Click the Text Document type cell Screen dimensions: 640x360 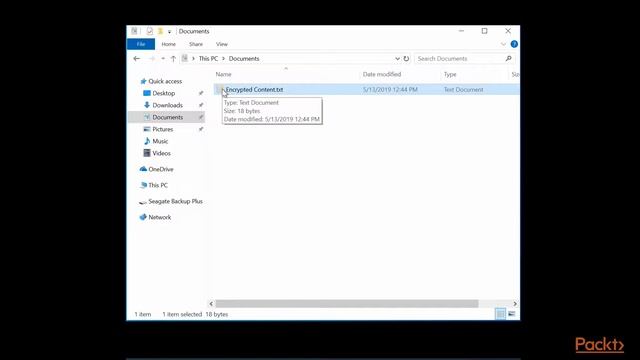tap(463, 89)
